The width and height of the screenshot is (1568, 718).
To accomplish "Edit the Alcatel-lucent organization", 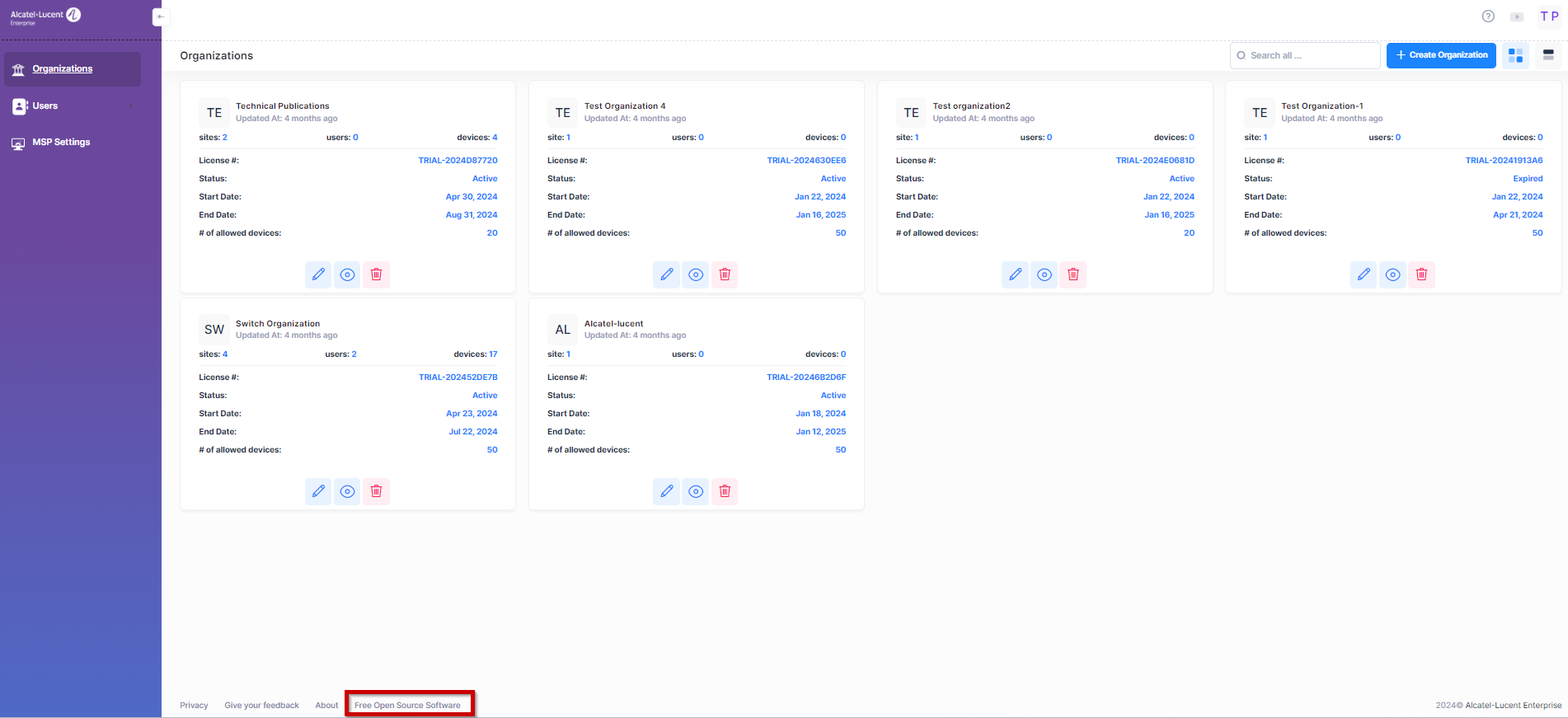I will [x=666, y=491].
